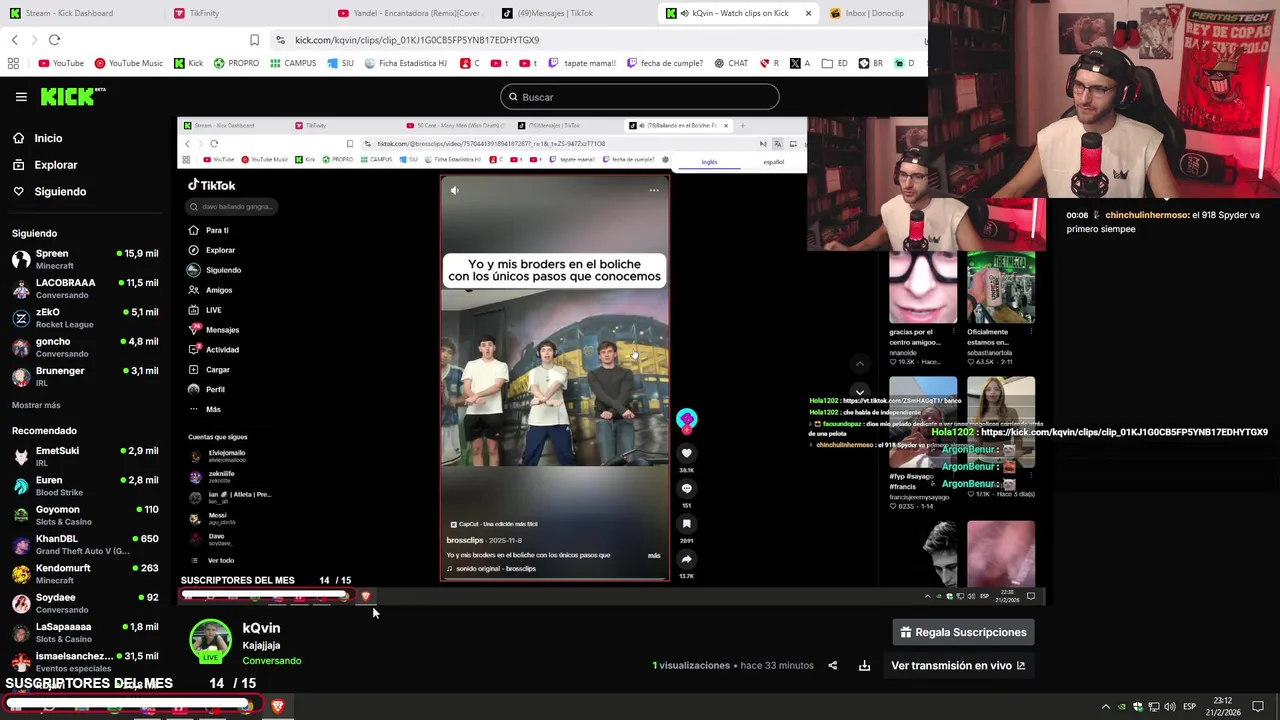Screen dimensions: 1280x720
Task: Reload the Kick clip page
Action: (54, 40)
